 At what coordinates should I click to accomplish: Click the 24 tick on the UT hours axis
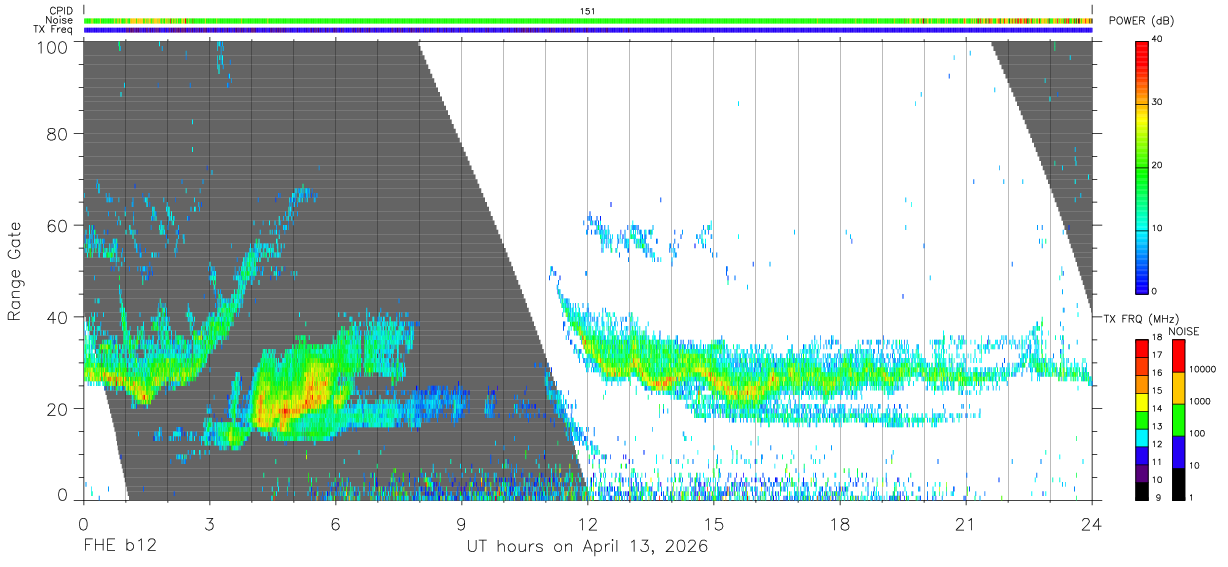click(x=1091, y=523)
